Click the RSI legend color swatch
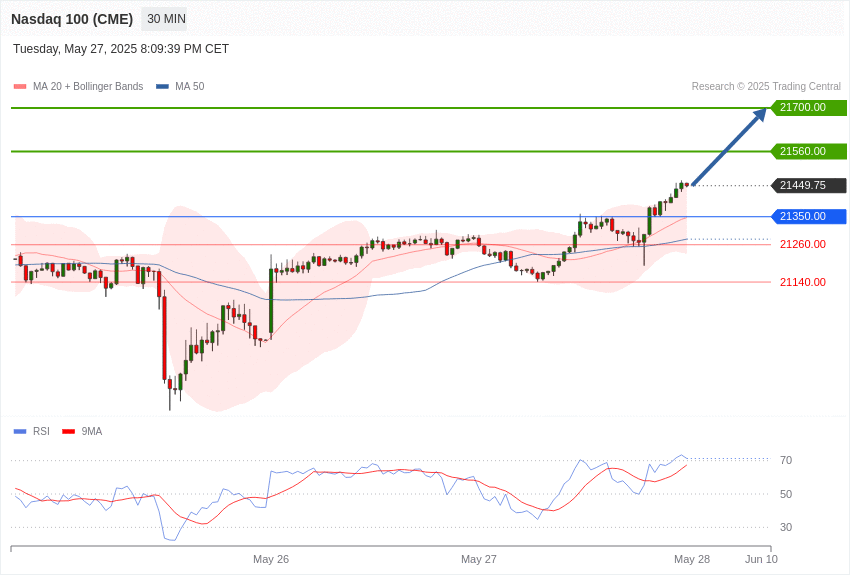Viewport: 850px width, 576px height. coord(20,431)
